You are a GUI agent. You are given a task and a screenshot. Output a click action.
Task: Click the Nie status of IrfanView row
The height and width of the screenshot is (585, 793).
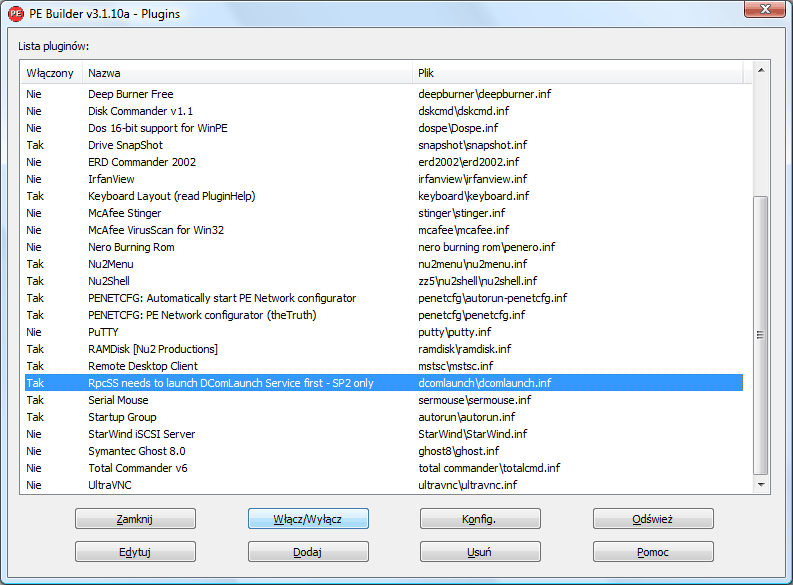[x=34, y=179]
